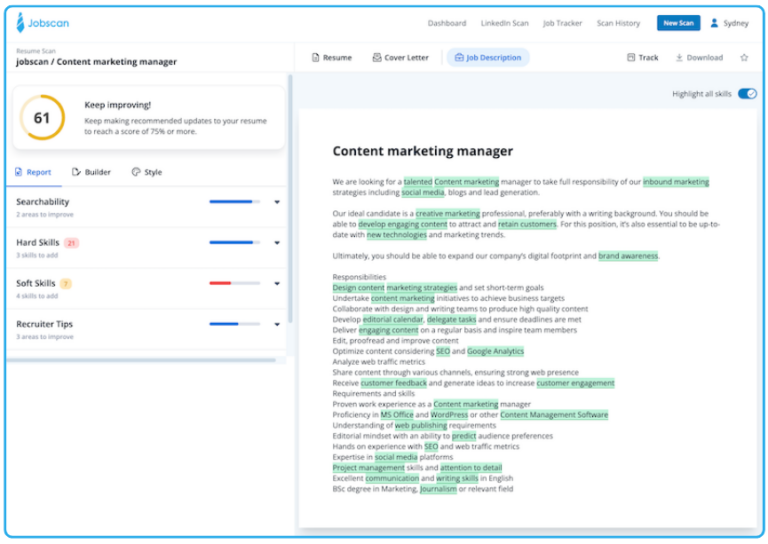Click the left panel vertical scrollbar
This screenshot has height=544, width=768.
(x=291, y=200)
